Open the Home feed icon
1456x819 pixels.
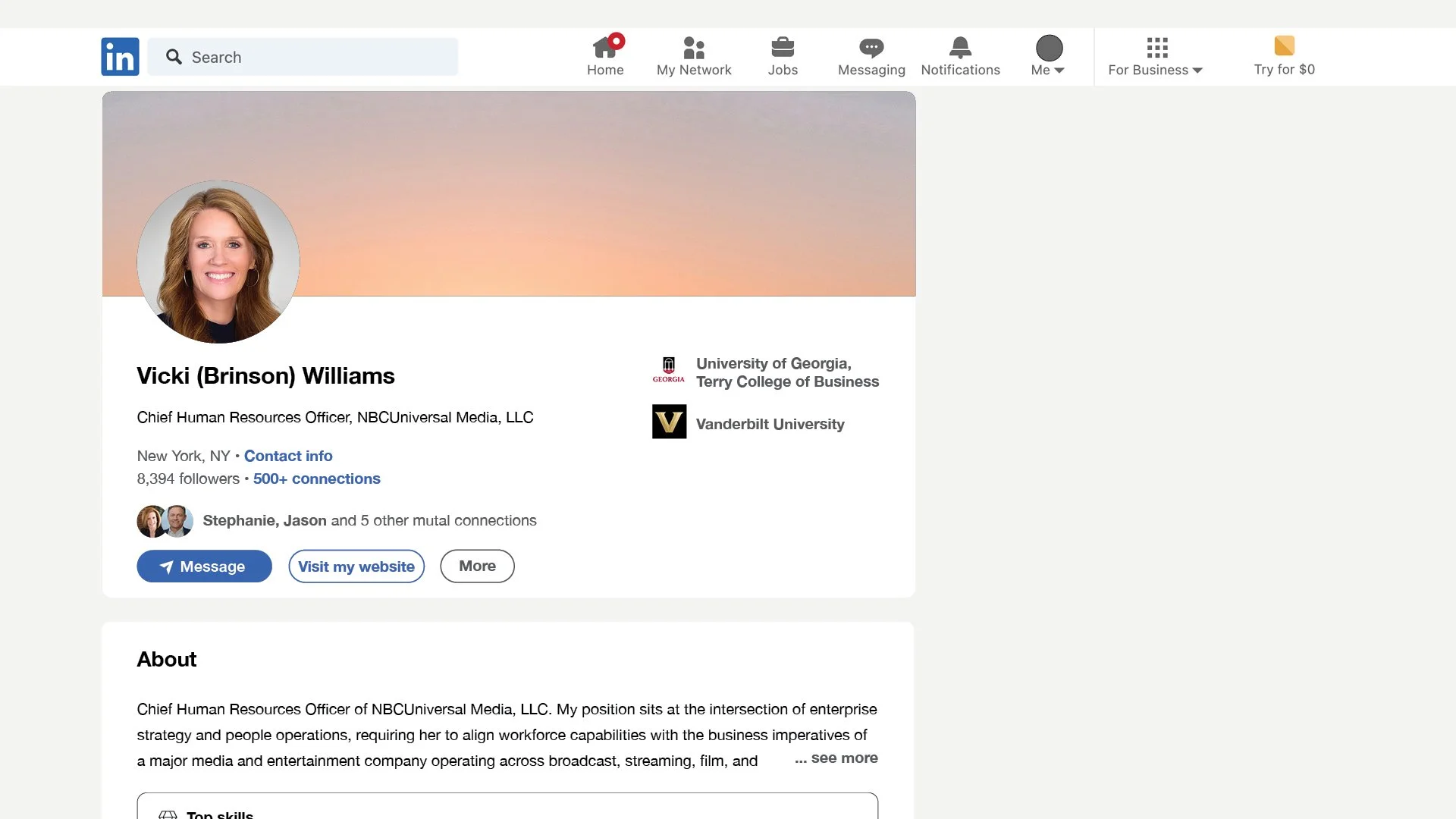[604, 48]
